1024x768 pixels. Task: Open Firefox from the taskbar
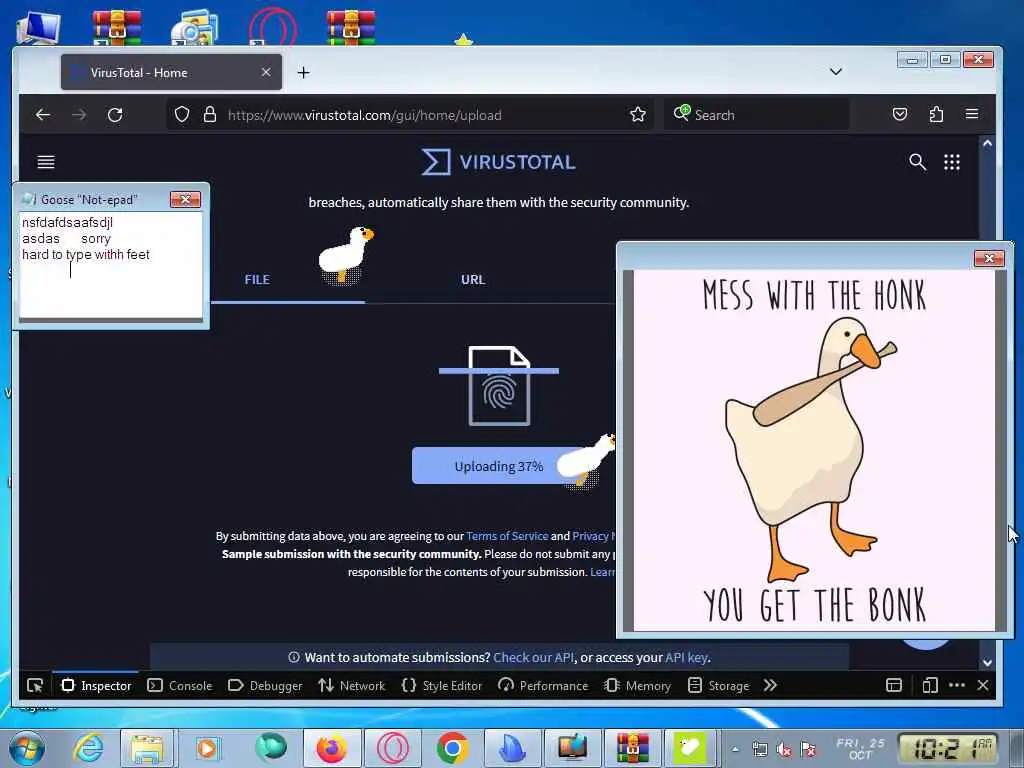(x=332, y=748)
